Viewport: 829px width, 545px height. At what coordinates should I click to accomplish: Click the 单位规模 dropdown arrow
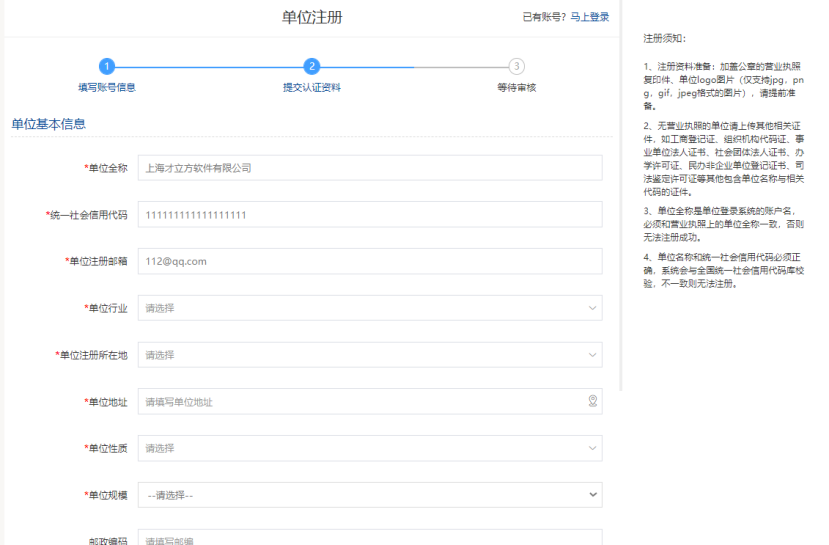(593, 495)
